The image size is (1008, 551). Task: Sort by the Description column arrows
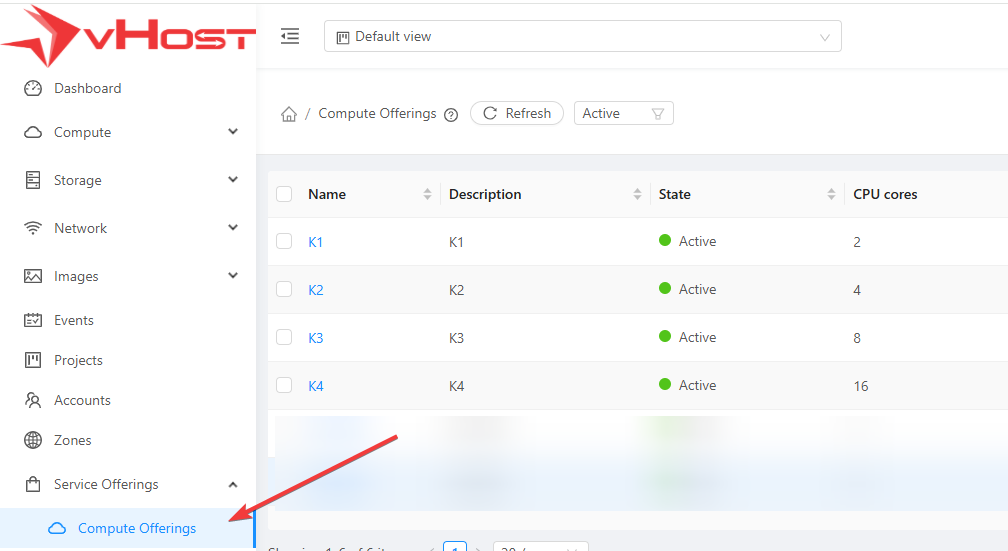click(638, 194)
